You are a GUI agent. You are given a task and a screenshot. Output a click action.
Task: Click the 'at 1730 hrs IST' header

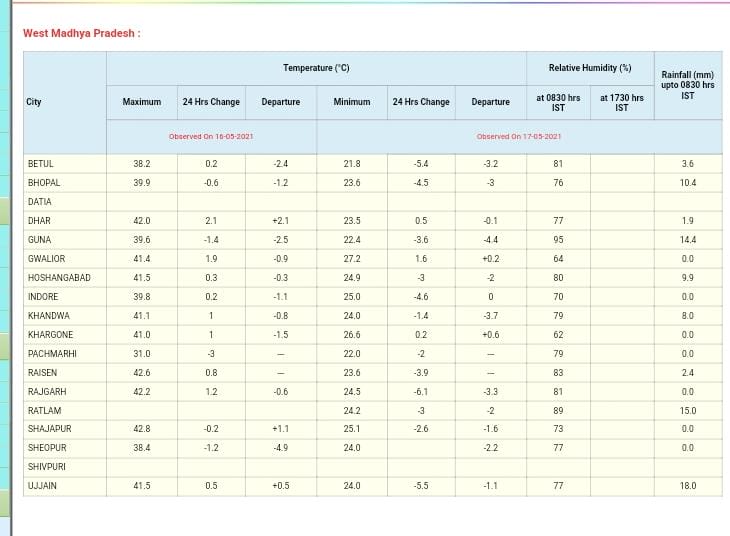click(621, 102)
